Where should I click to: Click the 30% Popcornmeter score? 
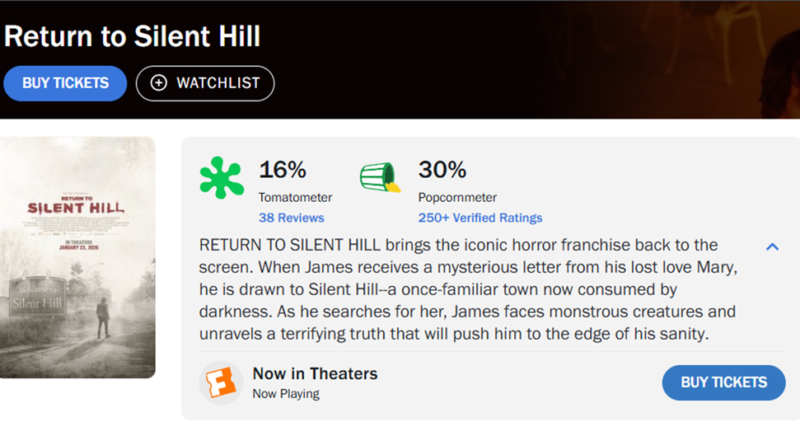(442, 169)
